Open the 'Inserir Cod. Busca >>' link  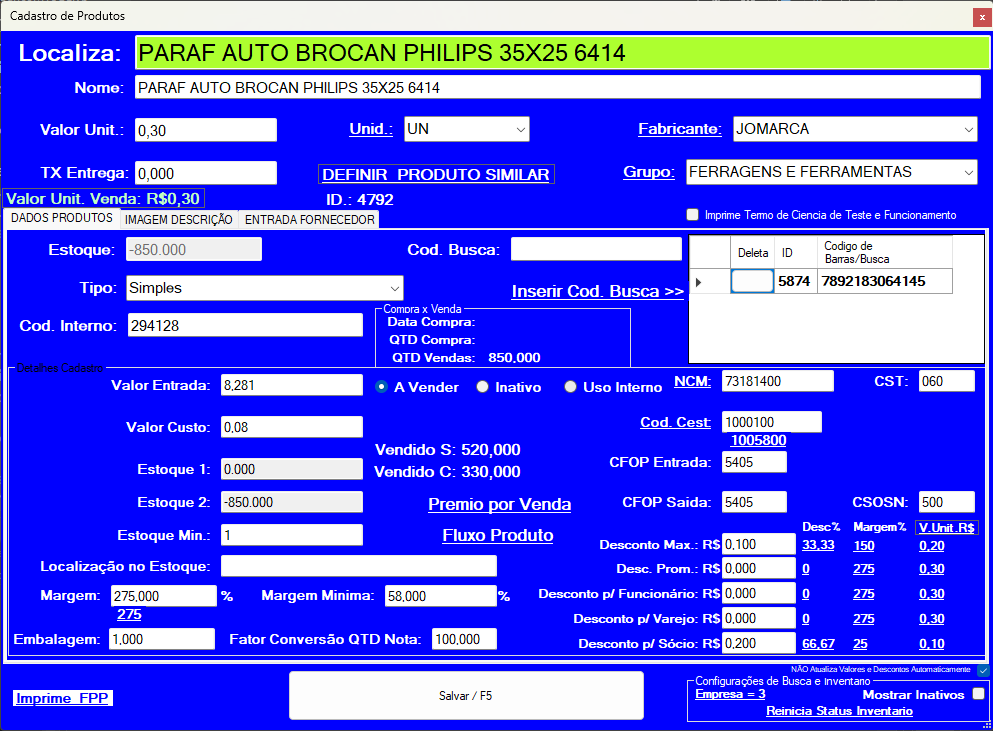(x=597, y=292)
